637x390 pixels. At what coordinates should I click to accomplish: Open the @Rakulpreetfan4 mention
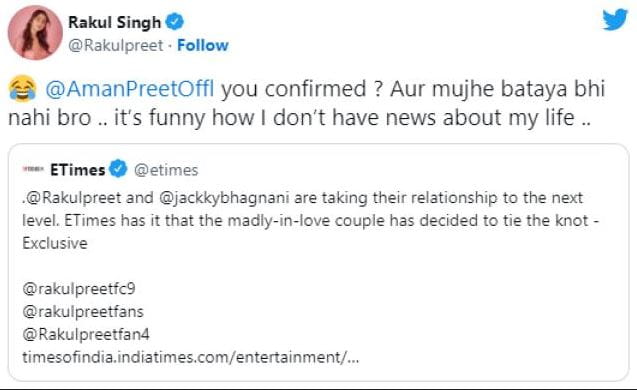click(86, 334)
